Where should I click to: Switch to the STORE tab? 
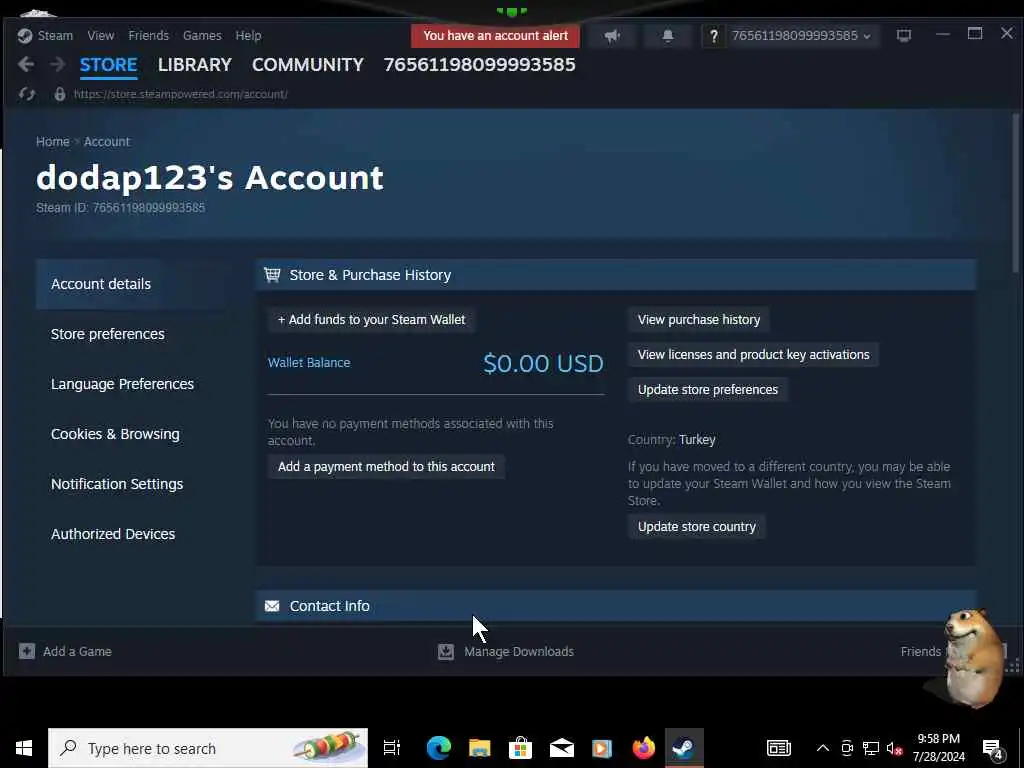click(108, 65)
